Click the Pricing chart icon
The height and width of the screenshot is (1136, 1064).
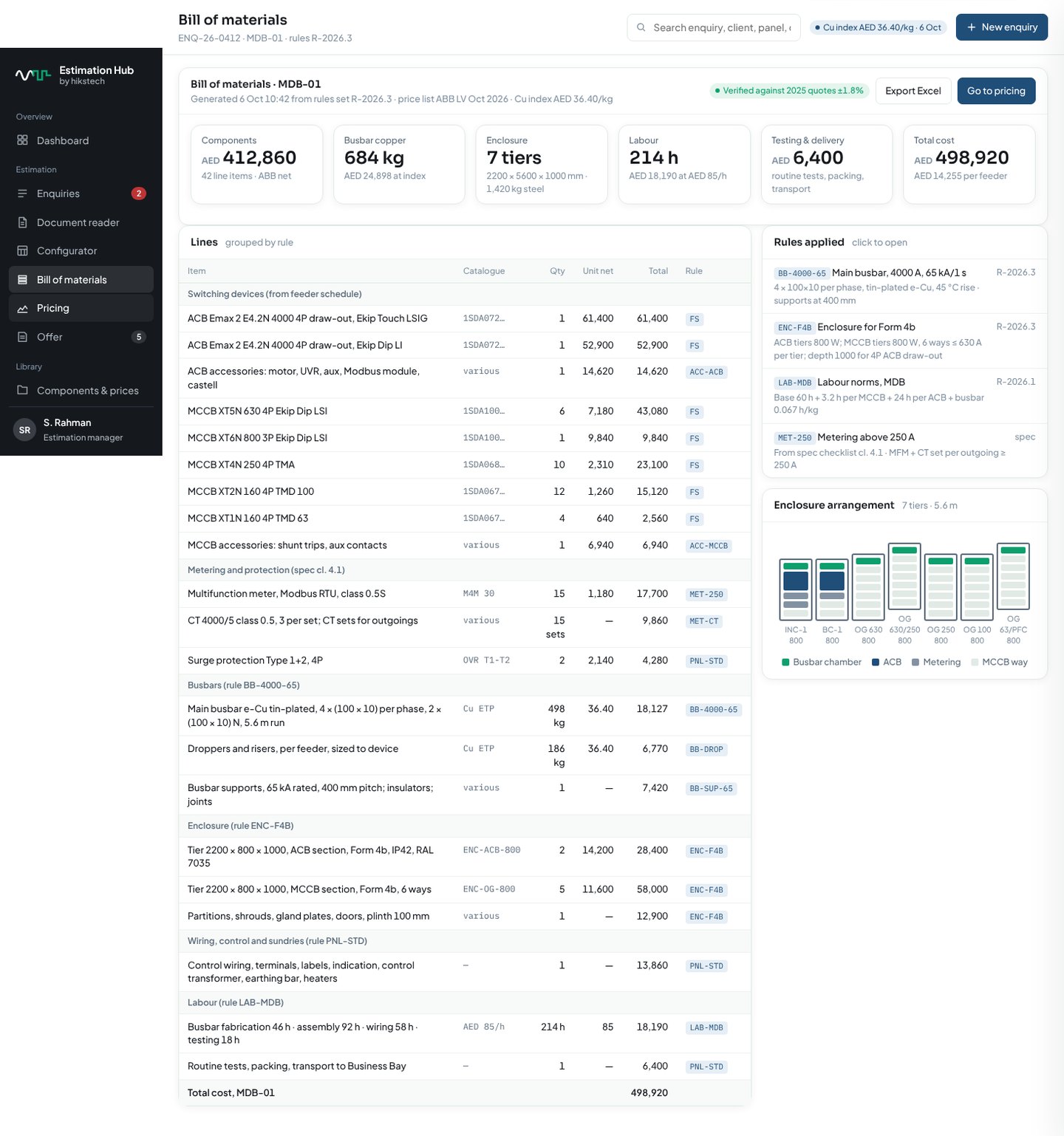point(22,308)
